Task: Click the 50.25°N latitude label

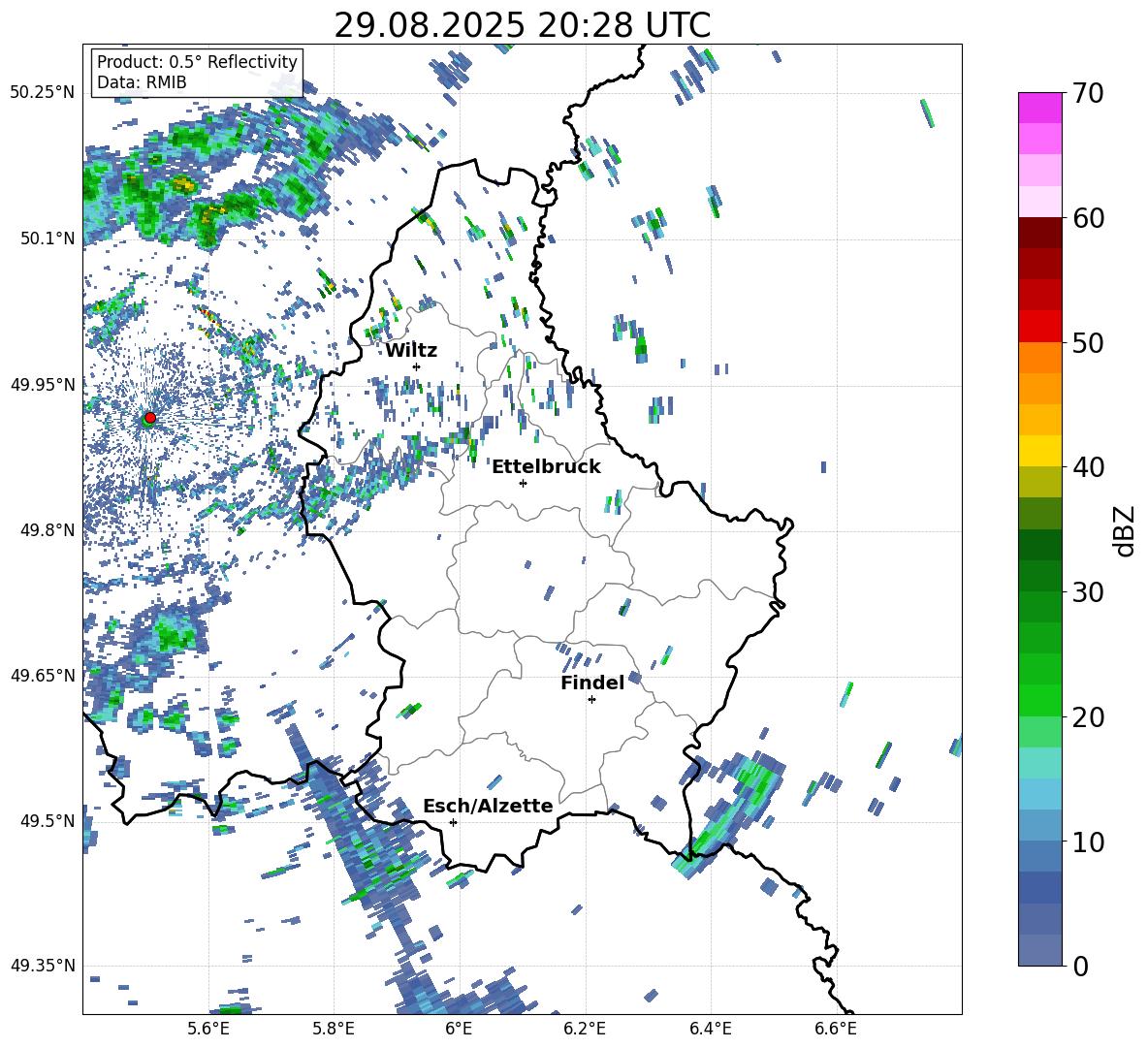Action: click(x=43, y=93)
